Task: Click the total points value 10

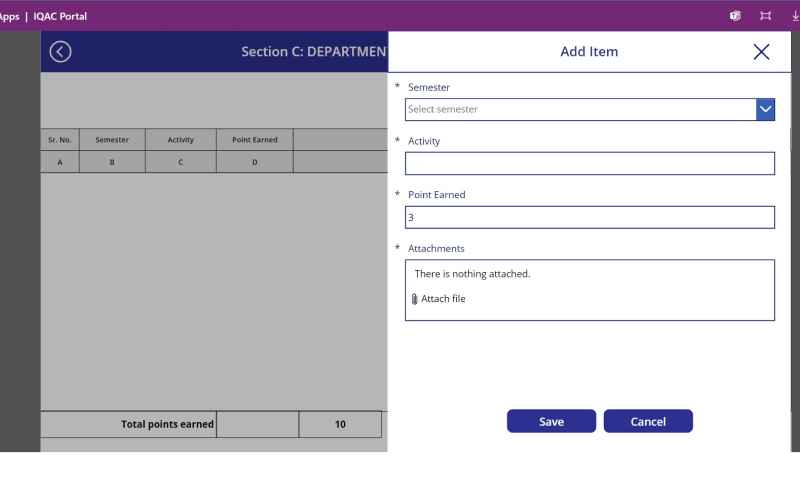Action: [x=340, y=424]
